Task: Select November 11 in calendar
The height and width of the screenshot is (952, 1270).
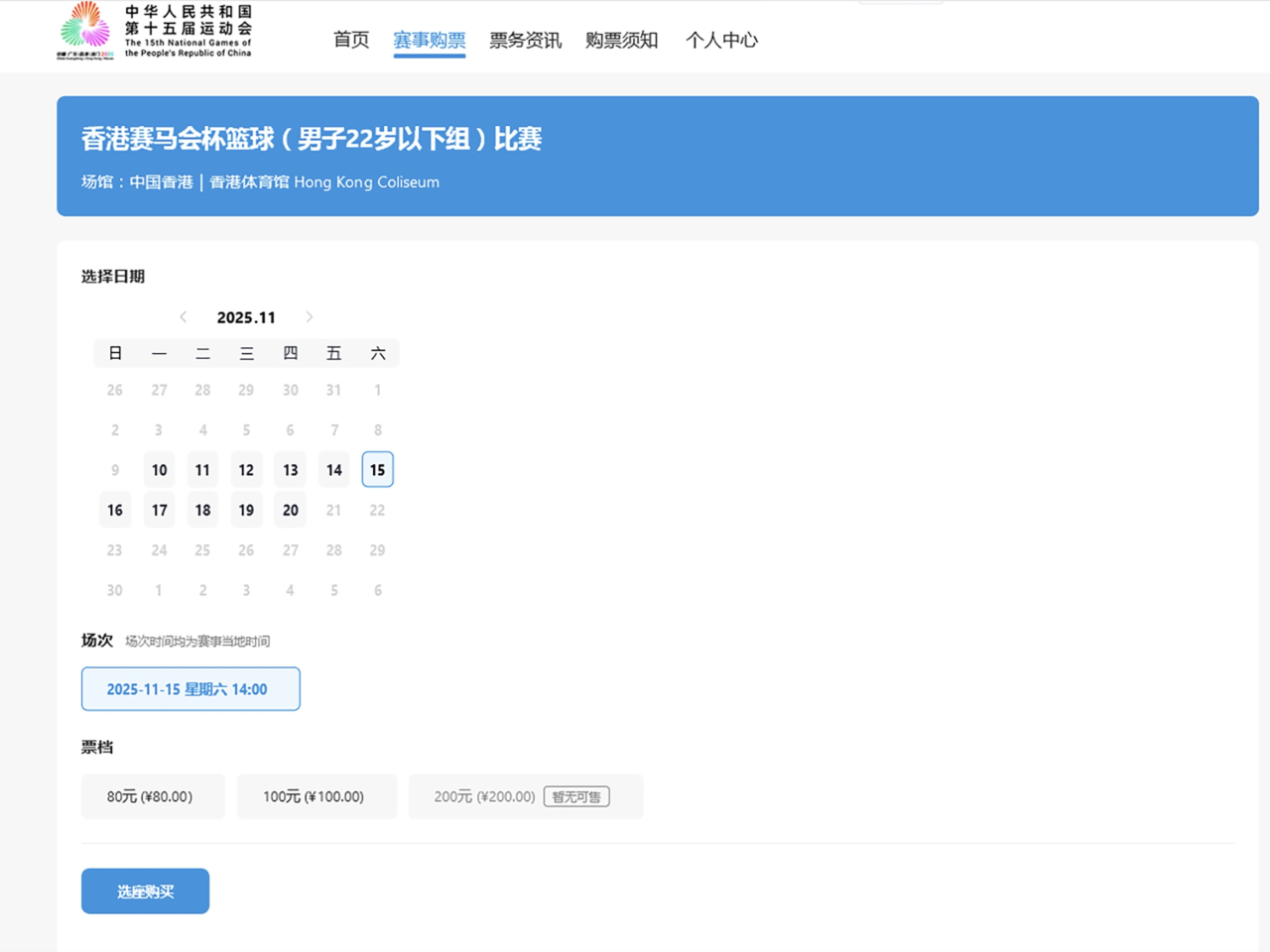Action: [x=202, y=470]
